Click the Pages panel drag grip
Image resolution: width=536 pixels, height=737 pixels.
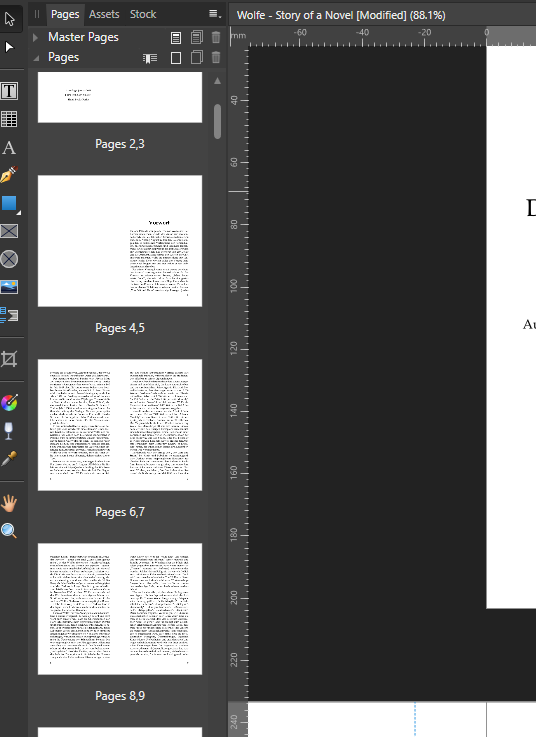pos(37,15)
